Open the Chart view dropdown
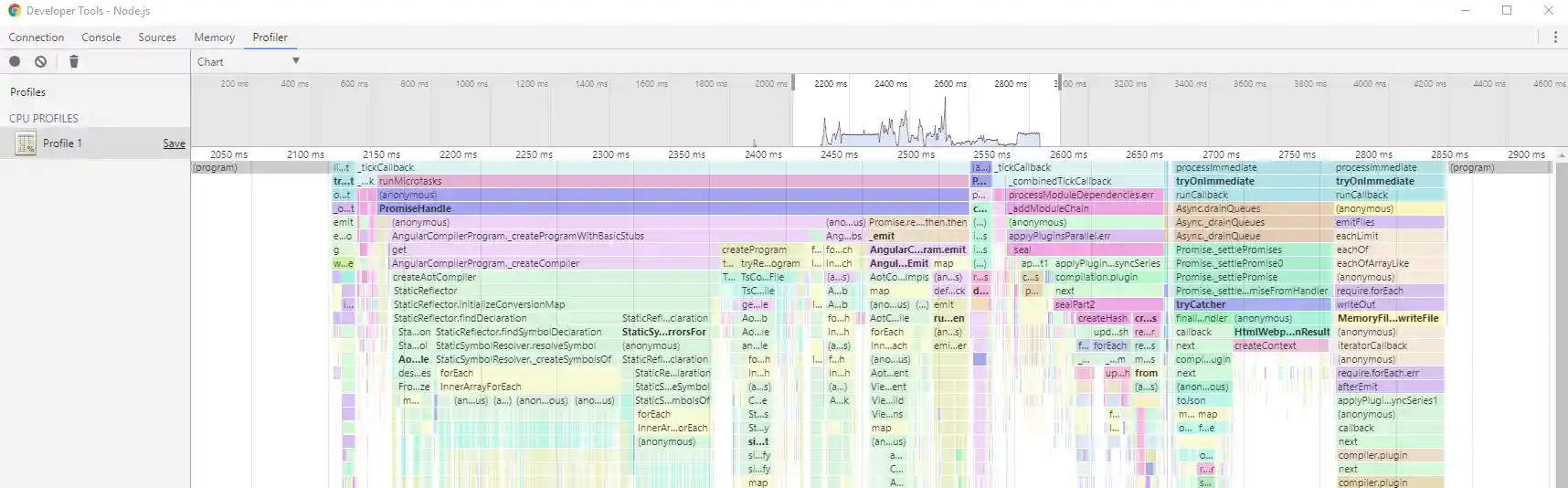 [248, 61]
